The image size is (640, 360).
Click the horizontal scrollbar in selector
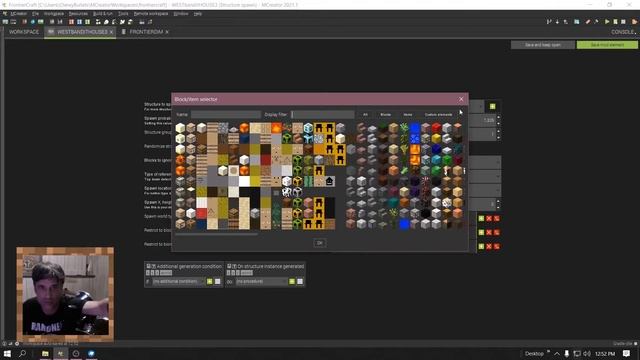point(216,234)
